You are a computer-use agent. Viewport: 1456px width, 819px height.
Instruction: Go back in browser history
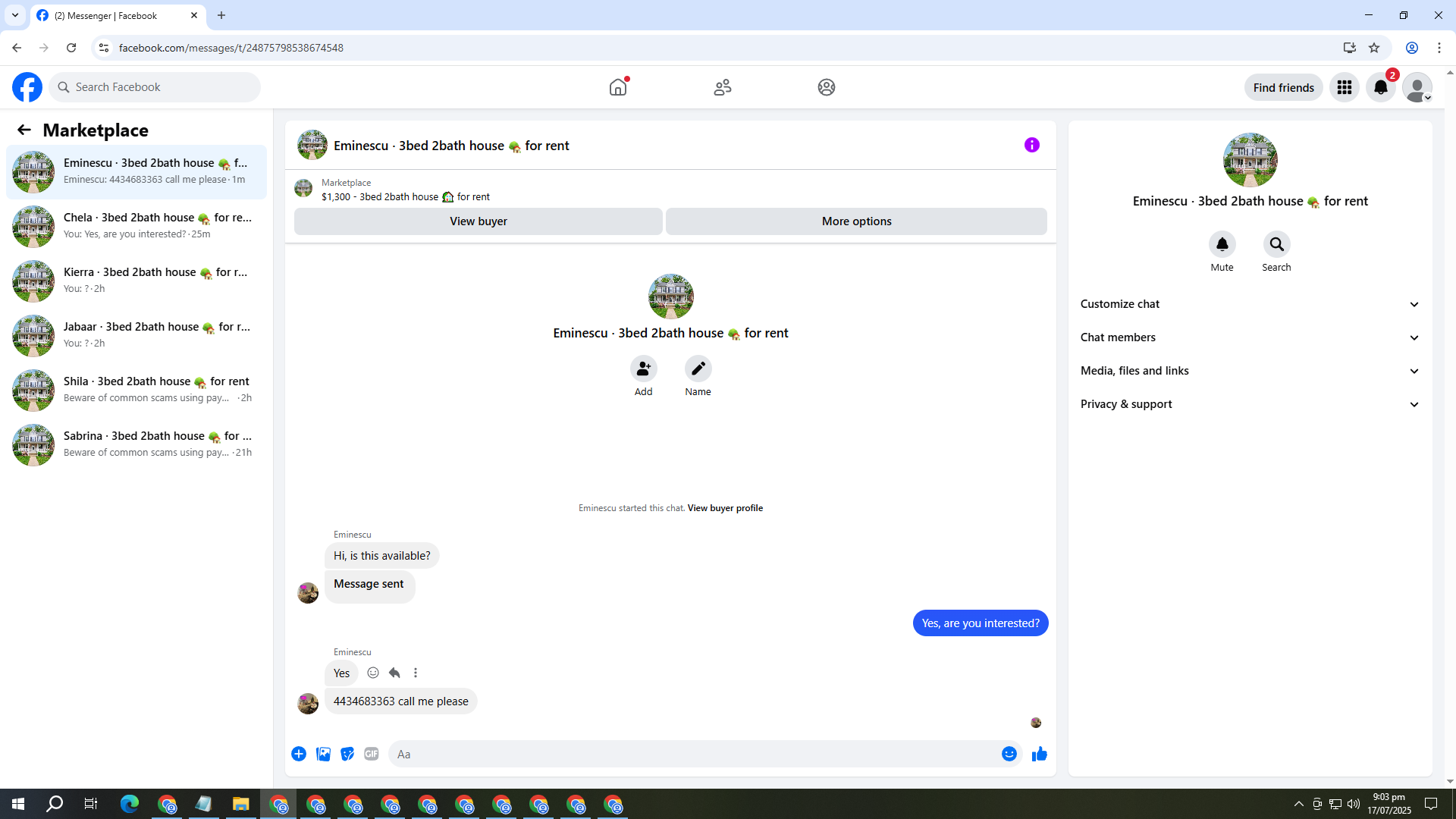[17, 48]
